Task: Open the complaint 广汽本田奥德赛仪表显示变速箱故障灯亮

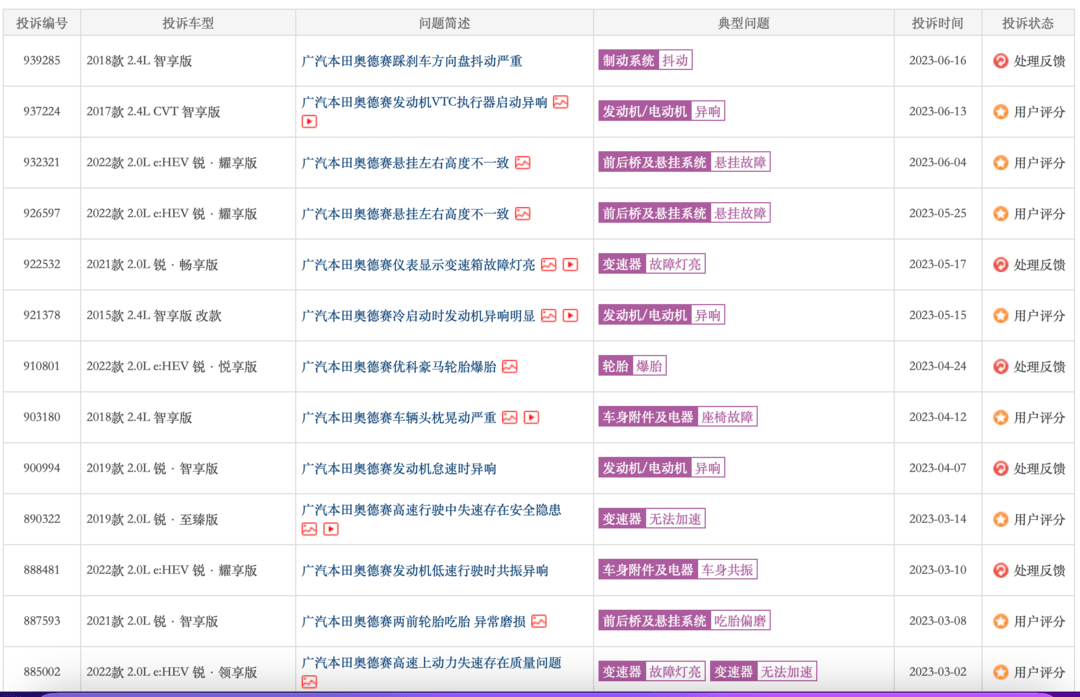Action: coord(418,265)
